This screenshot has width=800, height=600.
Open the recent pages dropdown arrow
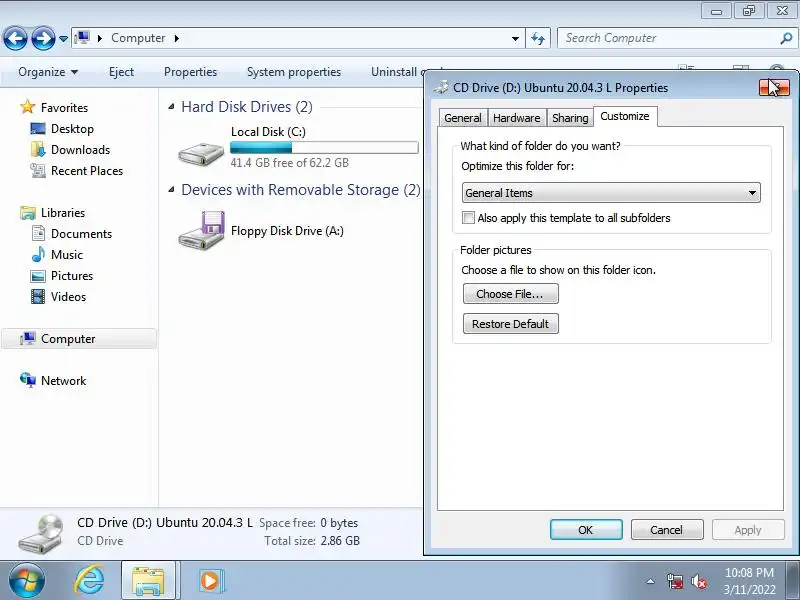[63, 39]
